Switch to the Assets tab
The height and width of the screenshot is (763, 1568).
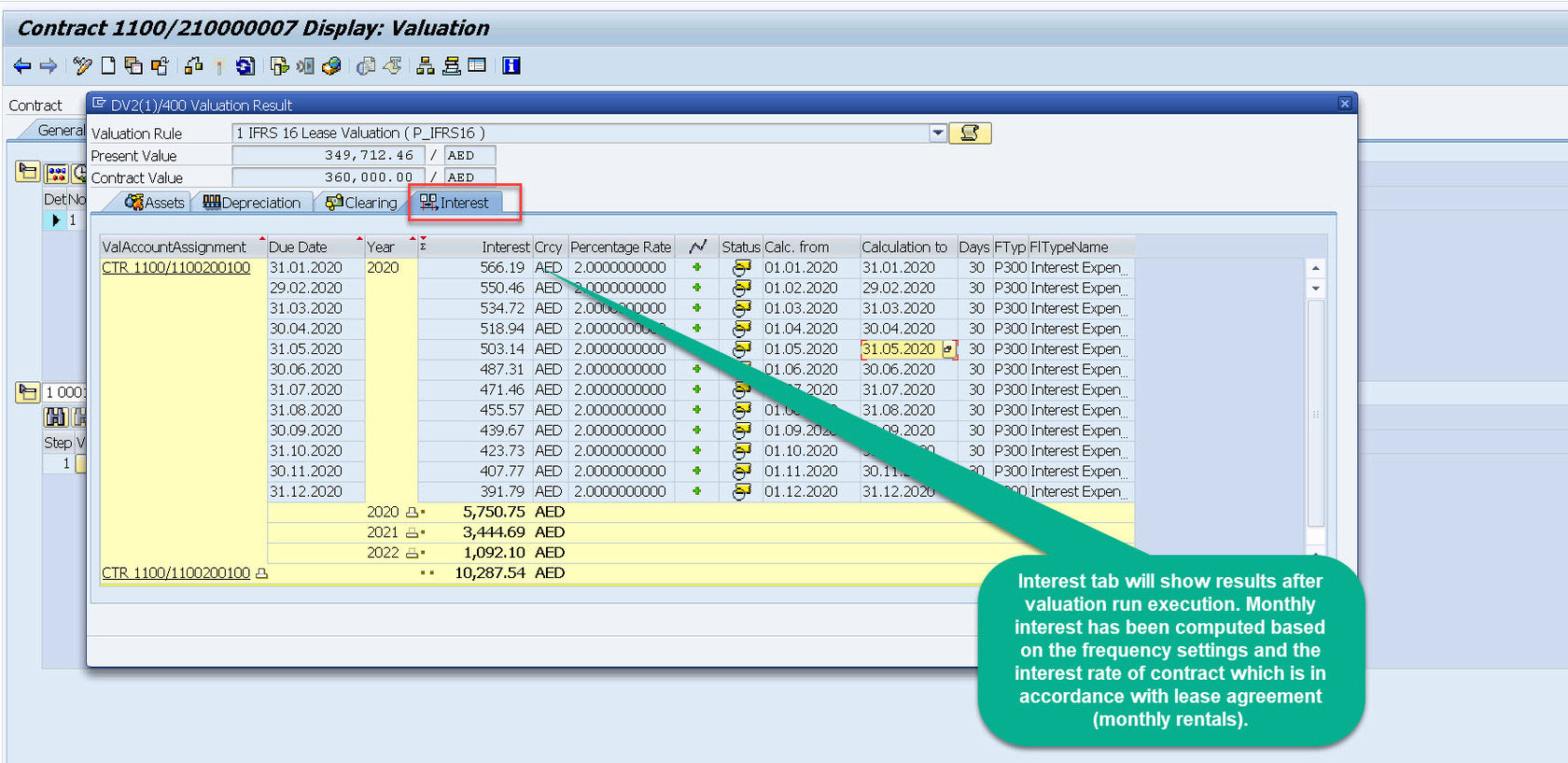pyautogui.click(x=155, y=203)
